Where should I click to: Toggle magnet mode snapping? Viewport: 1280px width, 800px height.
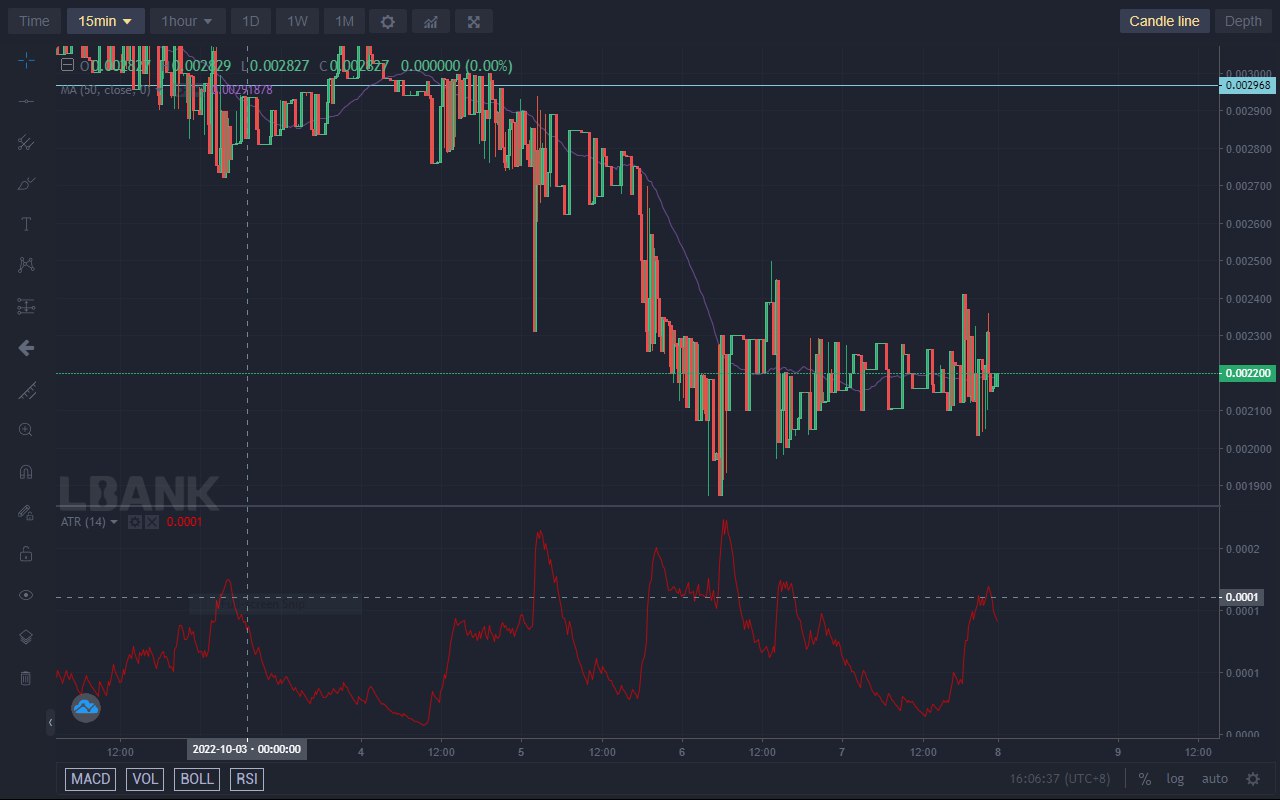[26, 471]
